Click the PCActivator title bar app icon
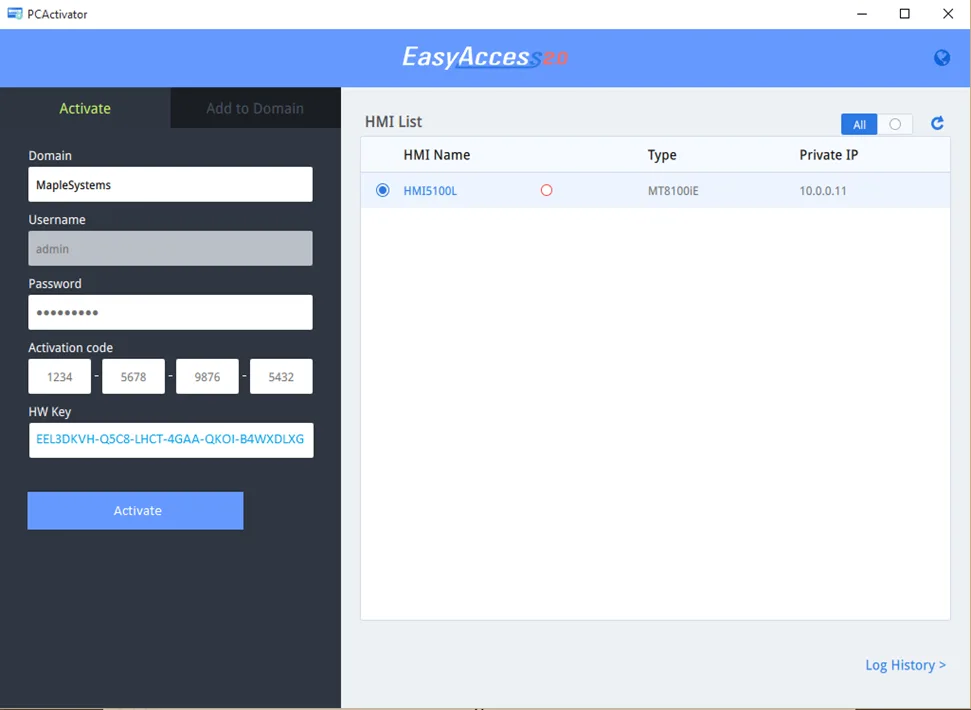The height and width of the screenshot is (710, 971). pyautogui.click(x=14, y=13)
